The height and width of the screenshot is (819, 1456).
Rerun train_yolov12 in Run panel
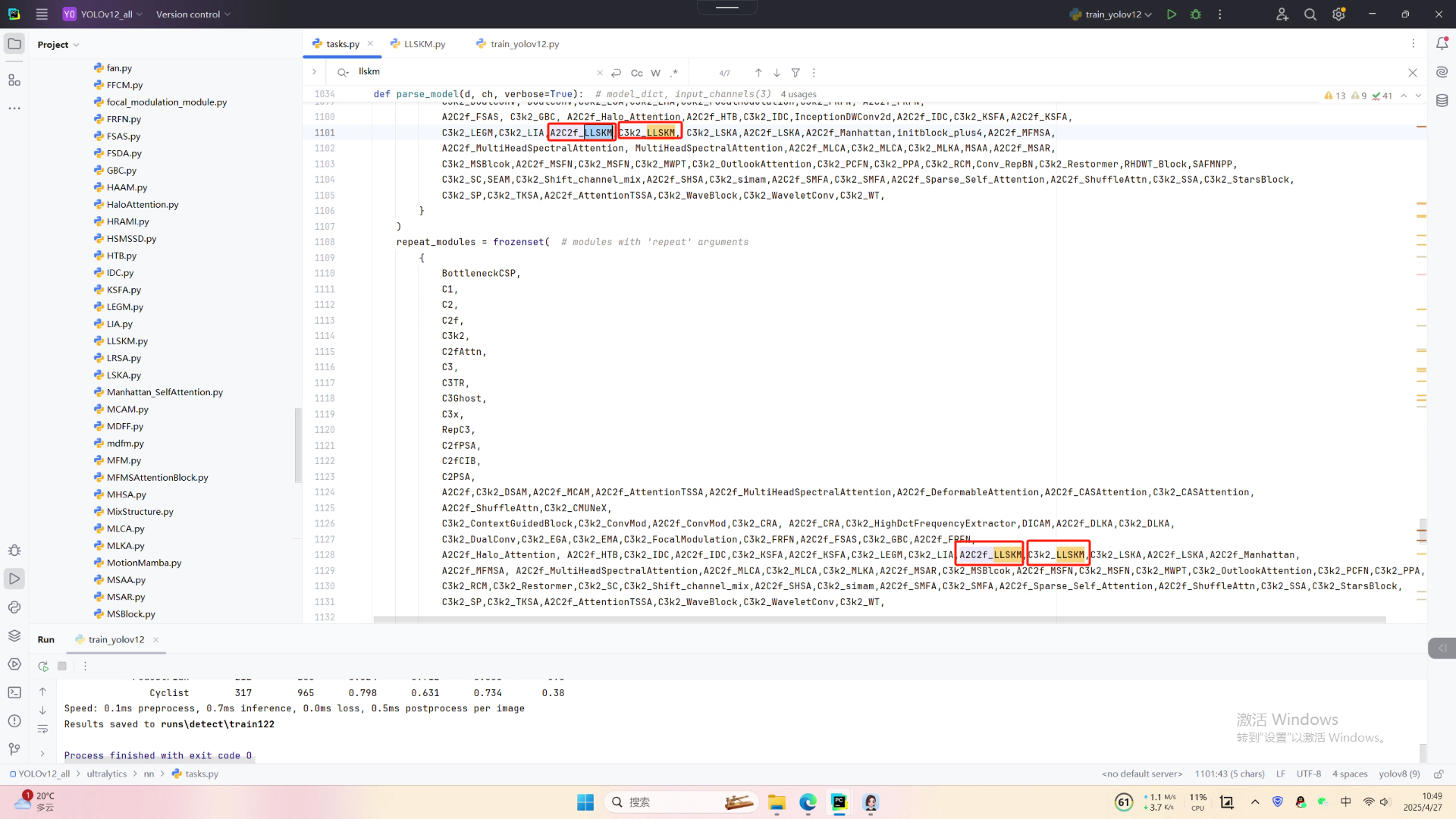(43, 666)
